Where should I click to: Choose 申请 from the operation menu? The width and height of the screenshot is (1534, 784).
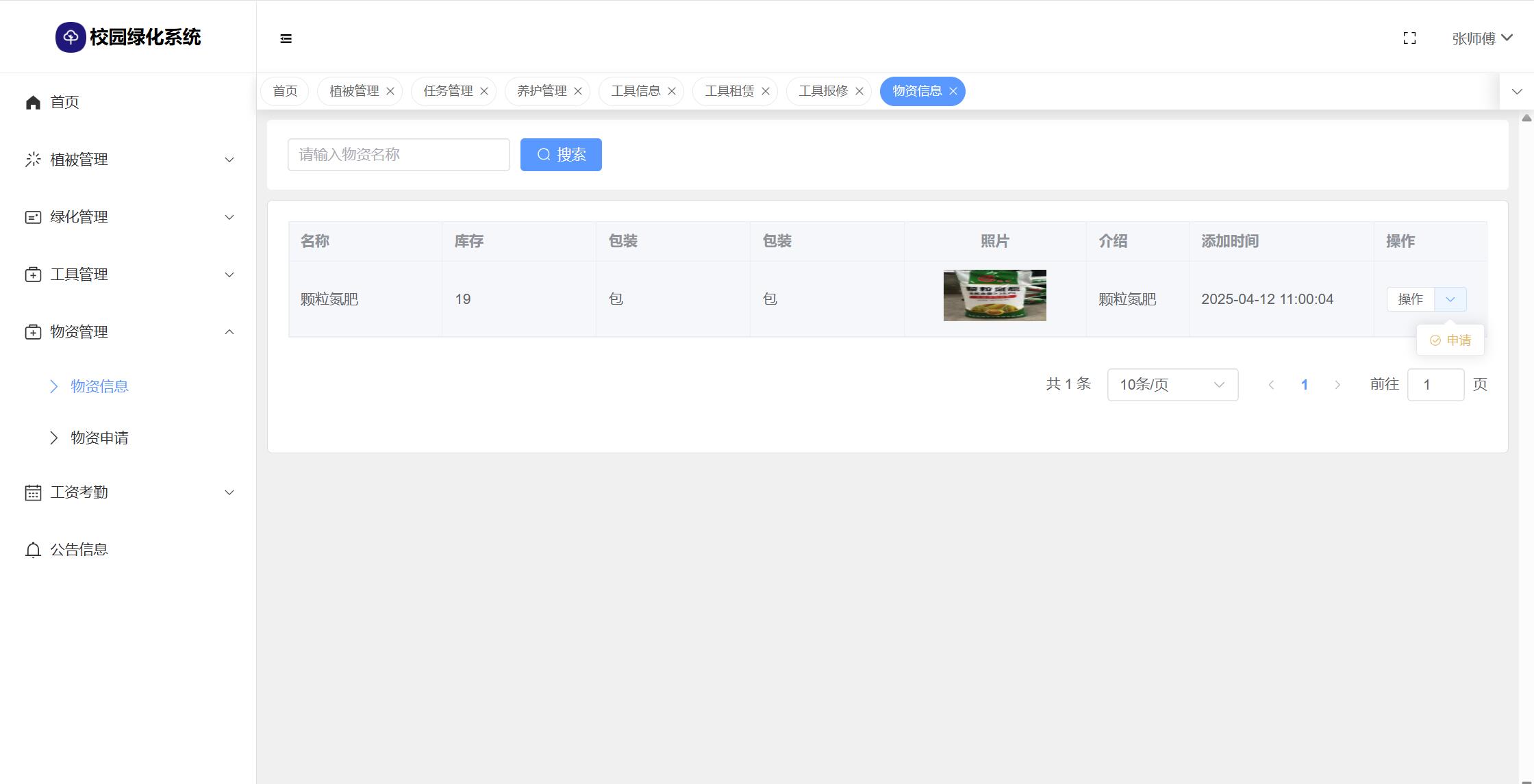pyautogui.click(x=1451, y=340)
